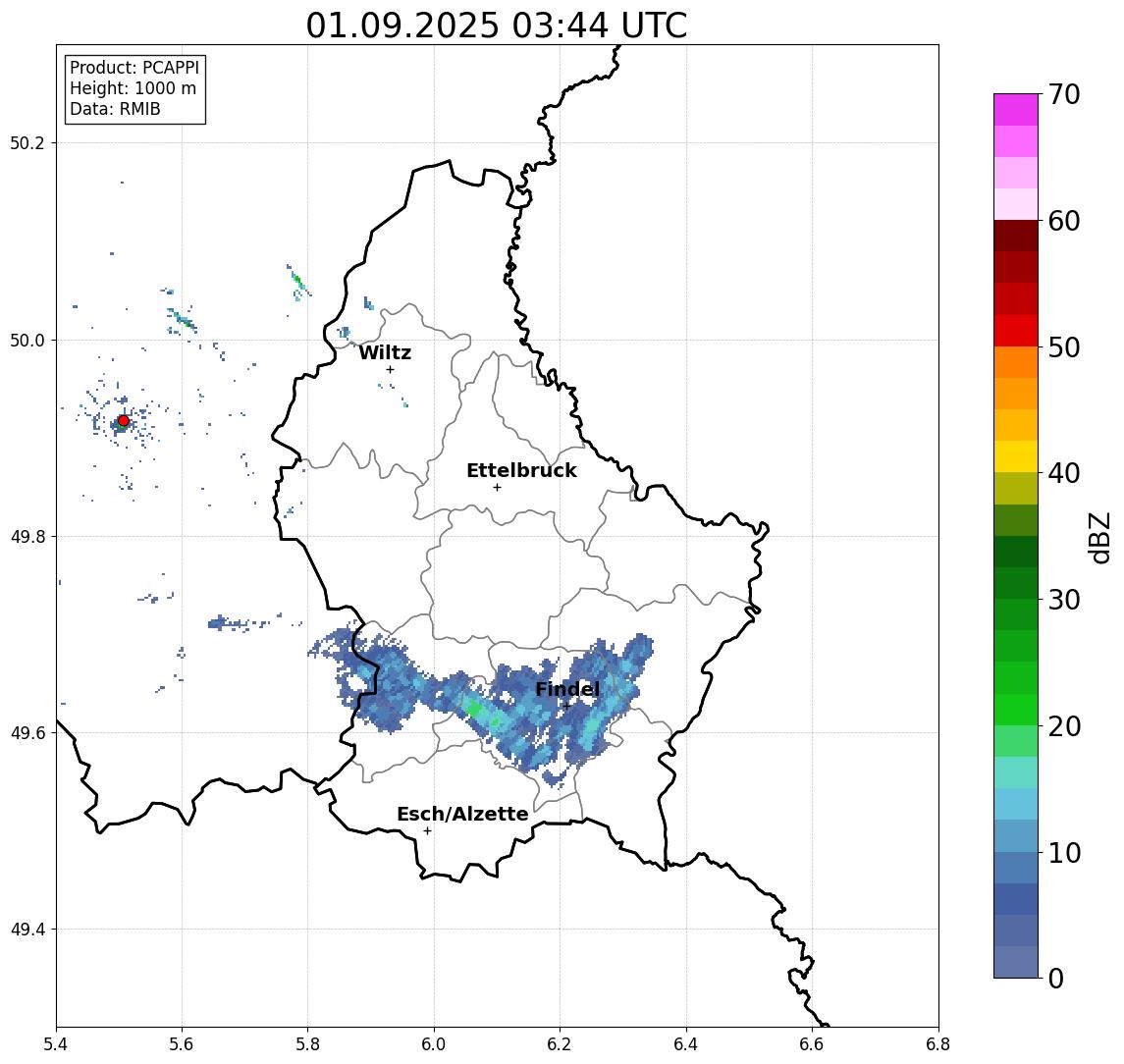1124x1064 pixels.
Task: Click the cross marker below Wiltz
Action: coord(390,369)
